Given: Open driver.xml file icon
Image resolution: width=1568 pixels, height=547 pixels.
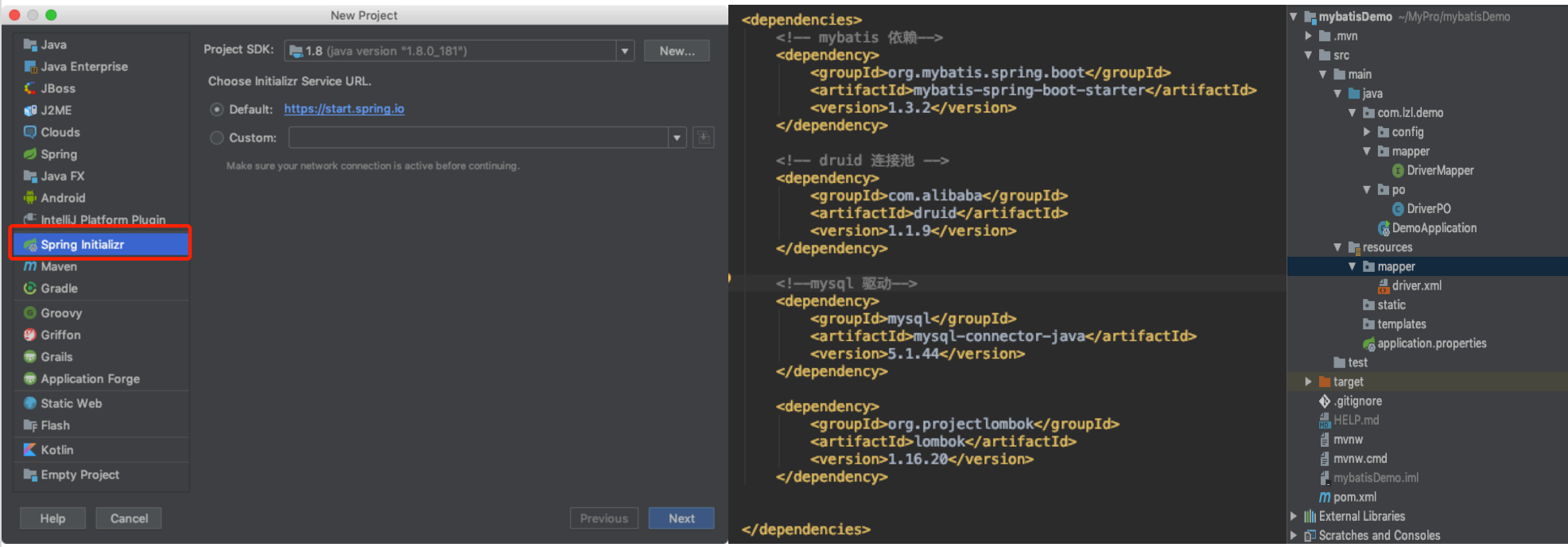Looking at the screenshot, I should click(x=1384, y=286).
